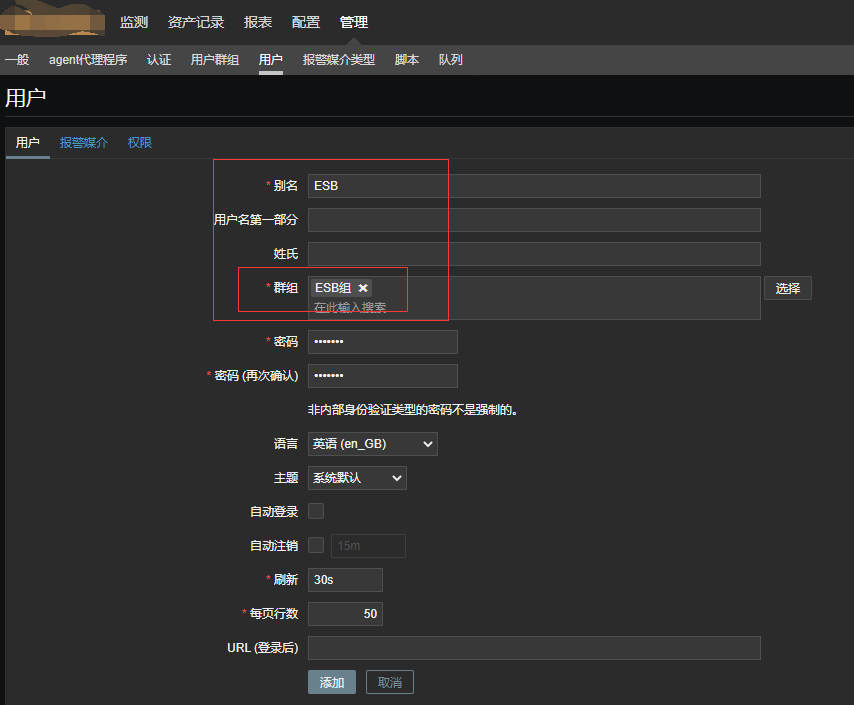Click the 取消 button
This screenshot has height=705, width=854.
pyautogui.click(x=390, y=682)
